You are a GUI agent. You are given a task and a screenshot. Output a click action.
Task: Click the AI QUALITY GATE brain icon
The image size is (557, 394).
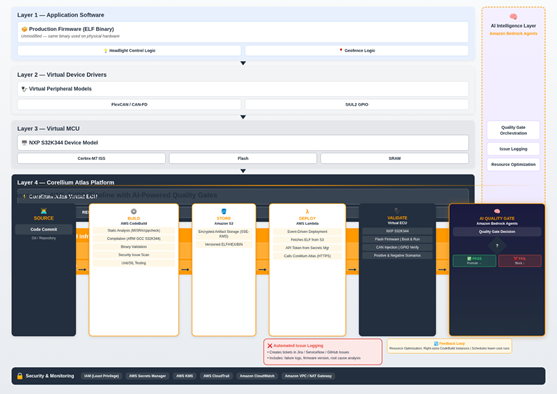tap(497, 211)
